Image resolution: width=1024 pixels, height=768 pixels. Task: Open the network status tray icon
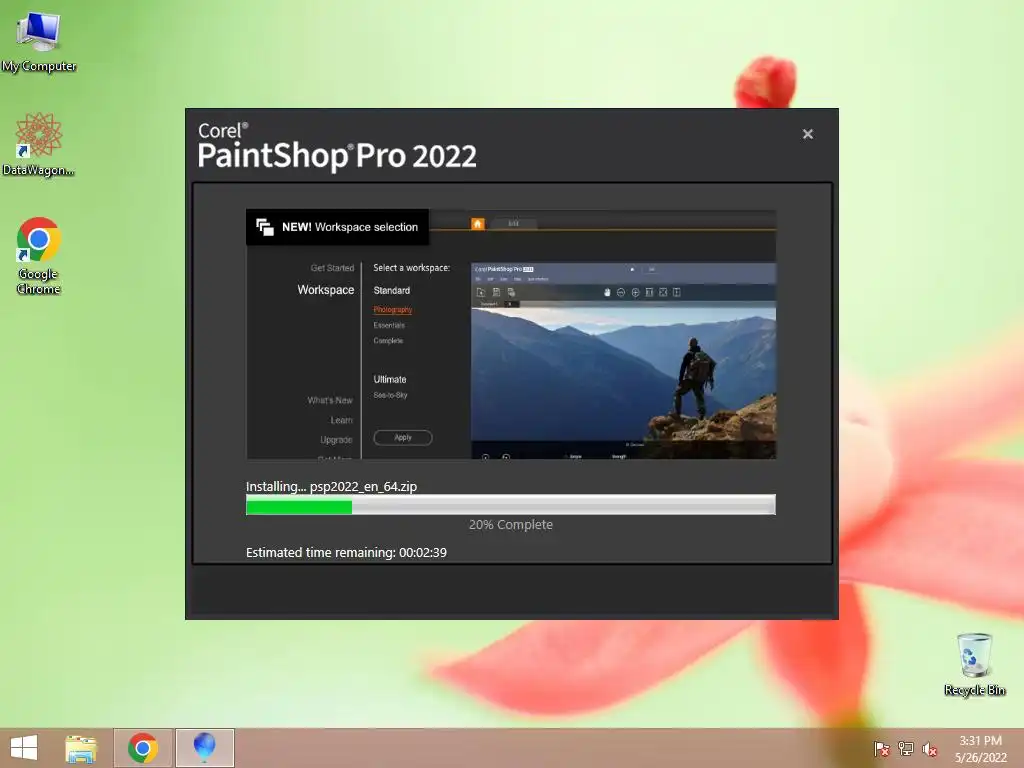tap(906, 749)
